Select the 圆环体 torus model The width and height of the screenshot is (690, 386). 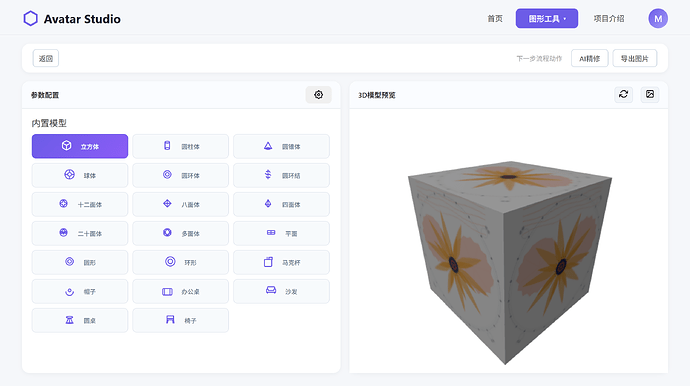(x=180, y=175)
